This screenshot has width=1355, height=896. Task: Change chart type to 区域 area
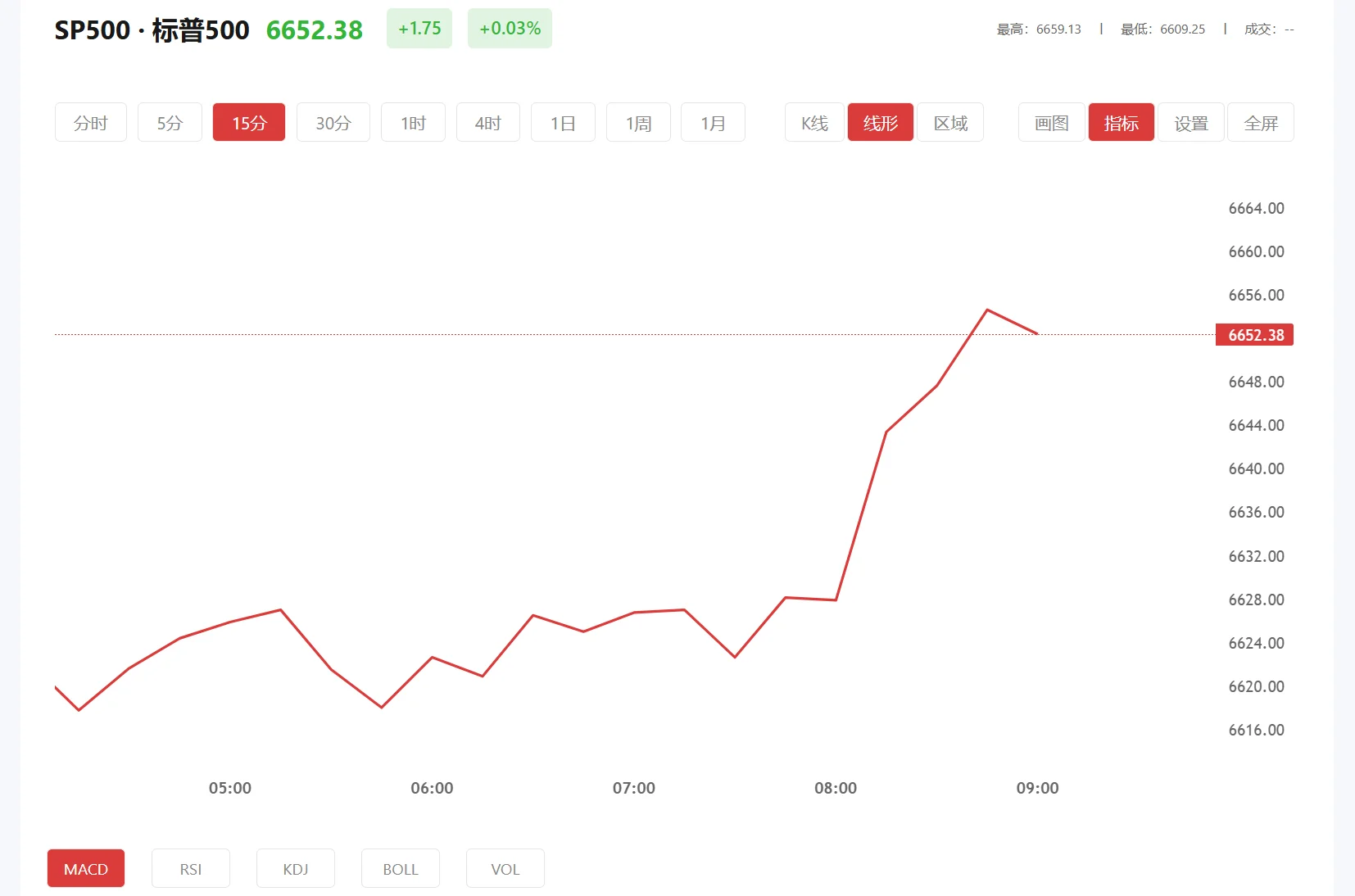click(950, 123)
